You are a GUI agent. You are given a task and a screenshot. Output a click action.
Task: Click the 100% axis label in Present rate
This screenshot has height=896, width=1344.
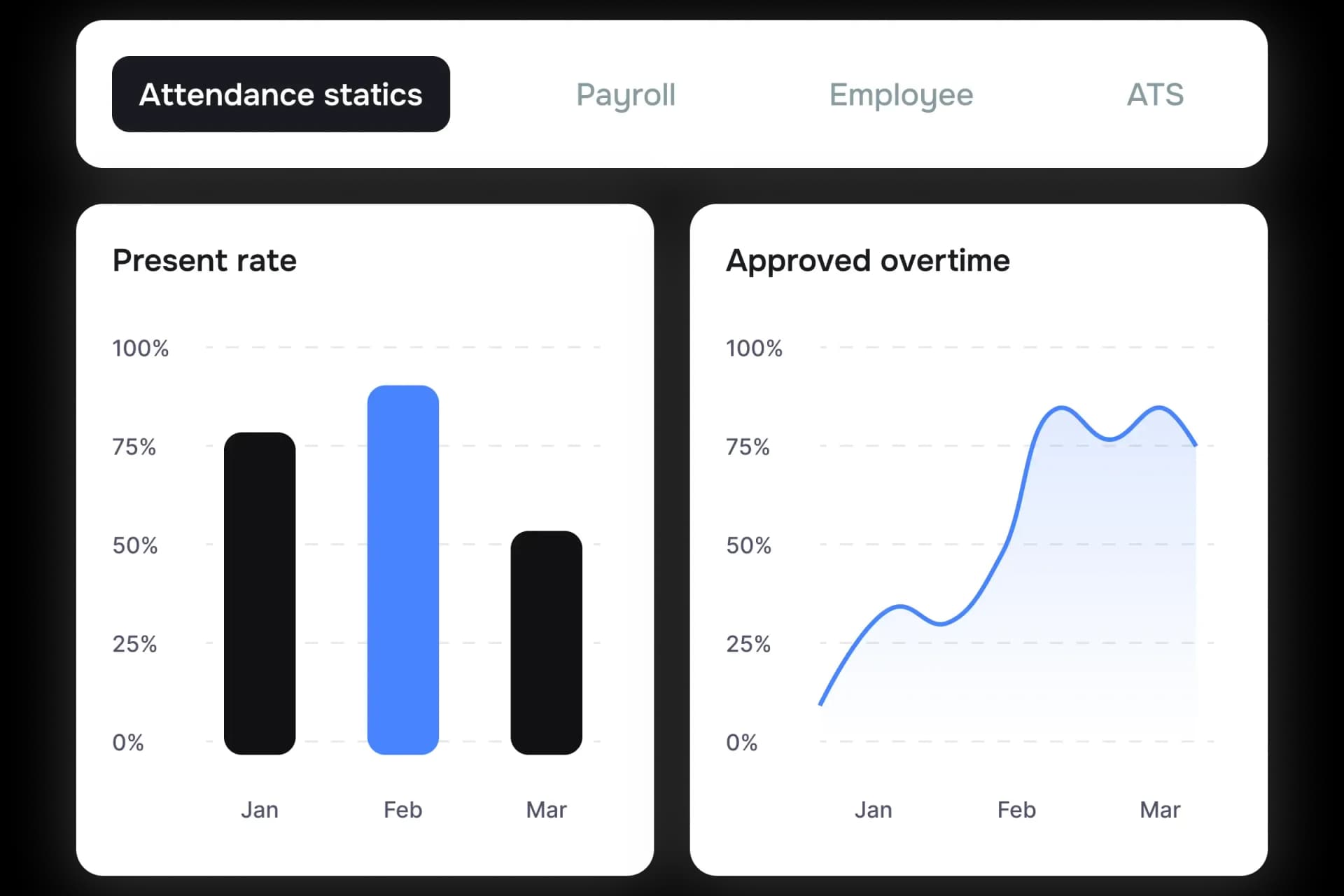(x=140, y=348)
